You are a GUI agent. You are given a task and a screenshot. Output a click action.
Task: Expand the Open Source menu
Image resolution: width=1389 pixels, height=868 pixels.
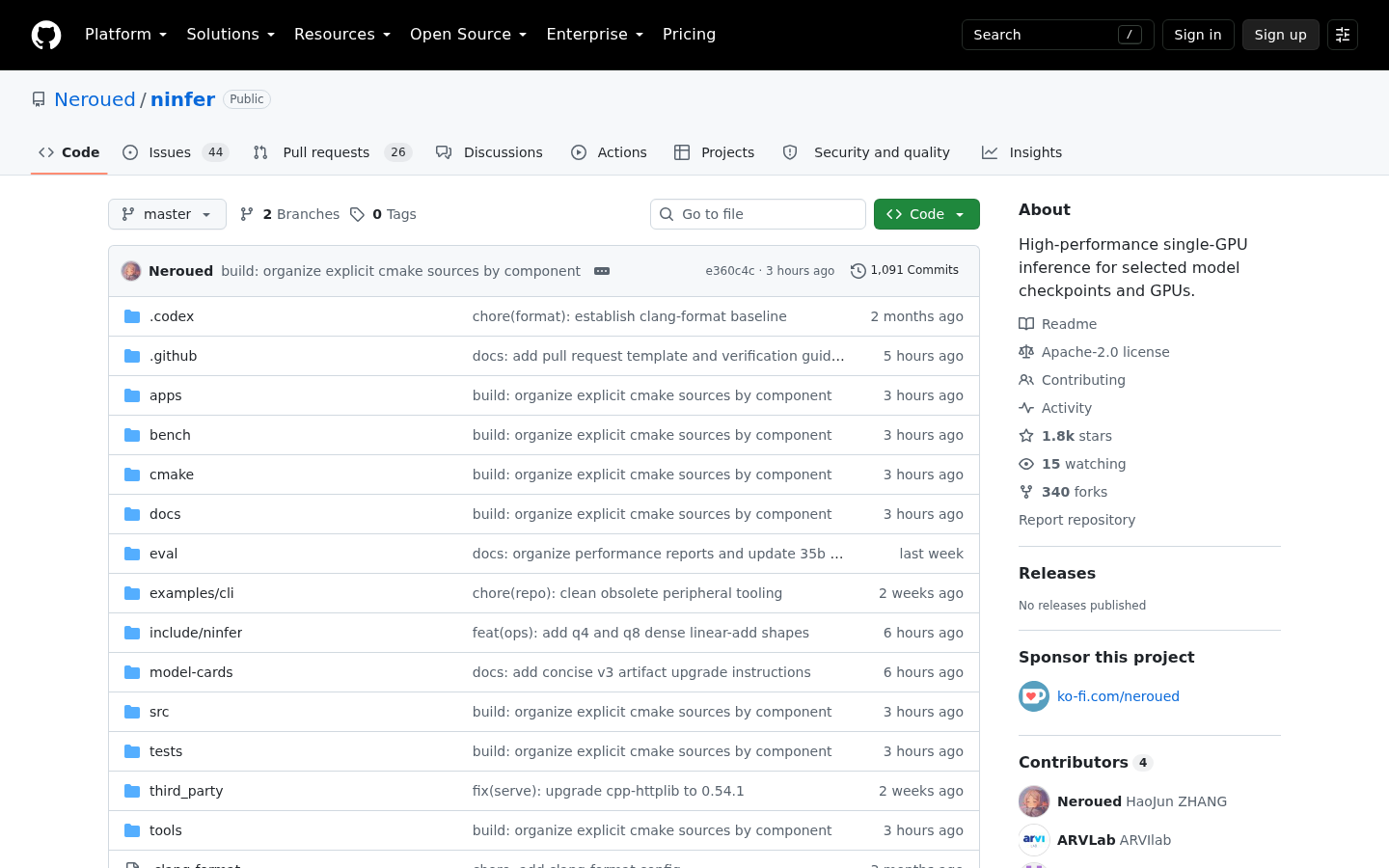click(468, 35)
